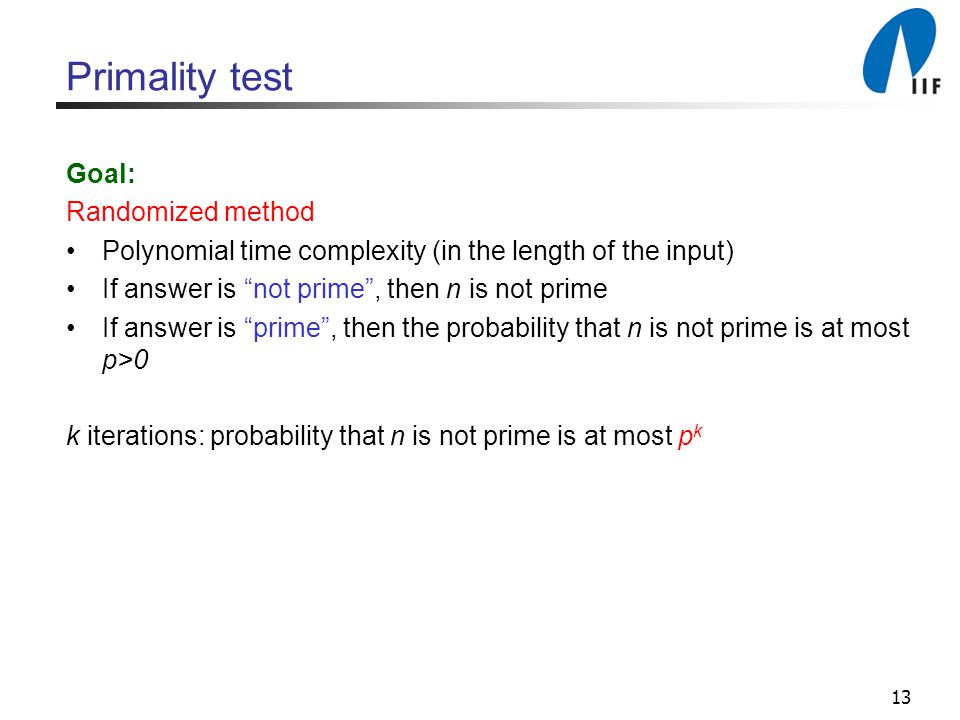Screen dimensions: 960x720
Task: Click the 'Primality test' slide title
Action: [x=179, y=78]
